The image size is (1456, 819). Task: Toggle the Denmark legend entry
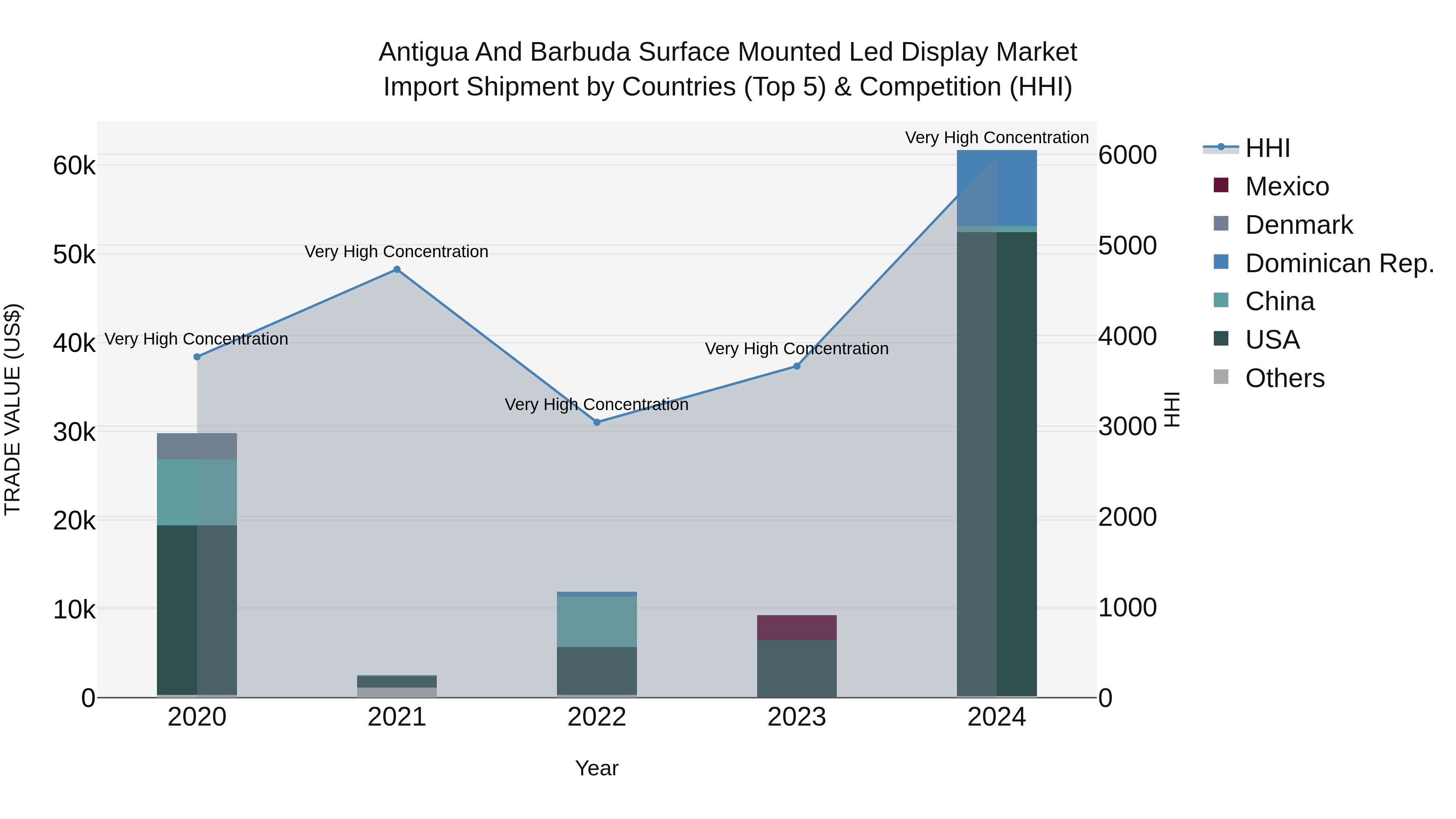(x=1283, y=225)
